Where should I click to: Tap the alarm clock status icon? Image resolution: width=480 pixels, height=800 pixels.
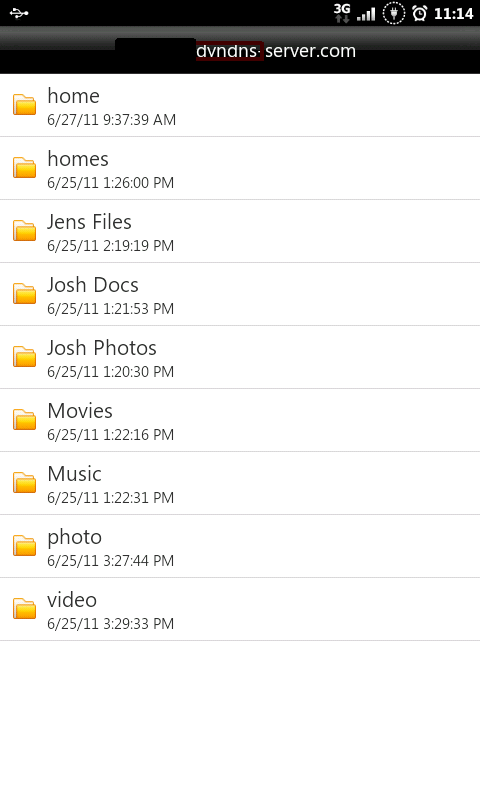(419, 13)
